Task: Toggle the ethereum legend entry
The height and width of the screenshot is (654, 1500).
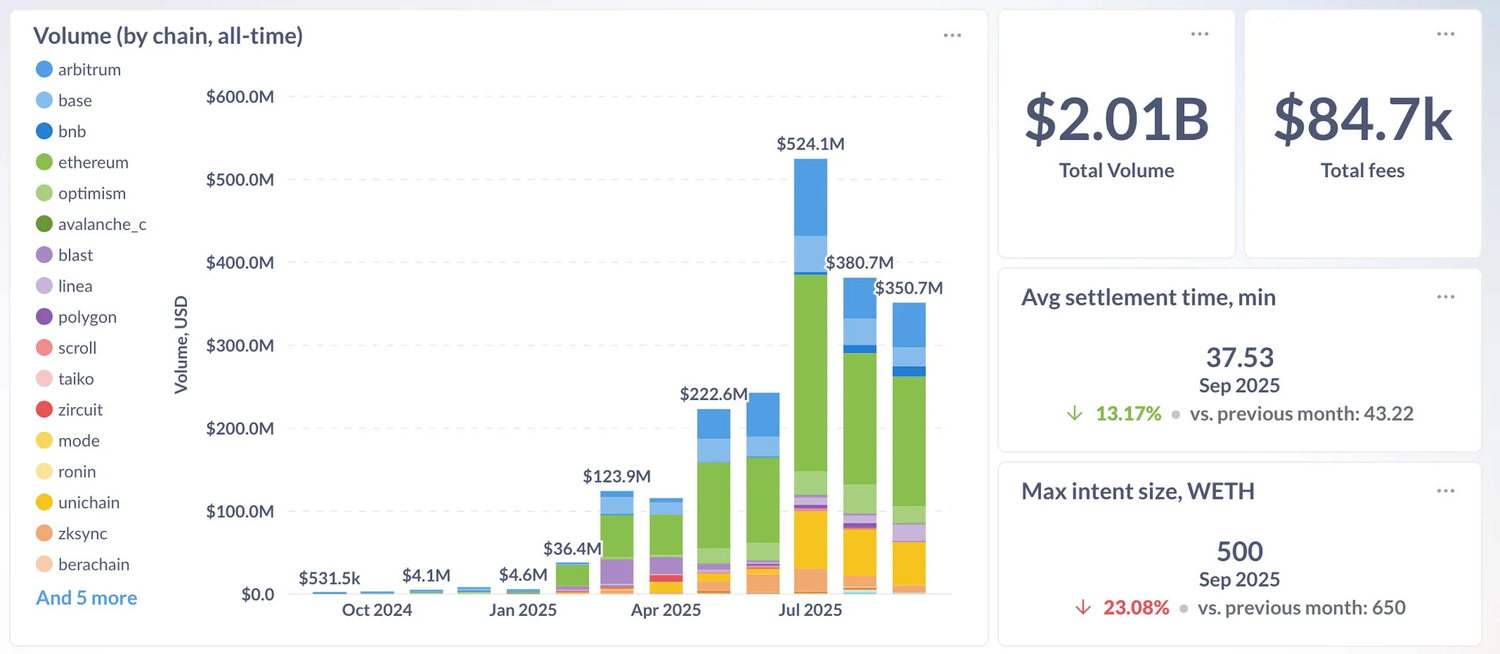Action: 93,163
